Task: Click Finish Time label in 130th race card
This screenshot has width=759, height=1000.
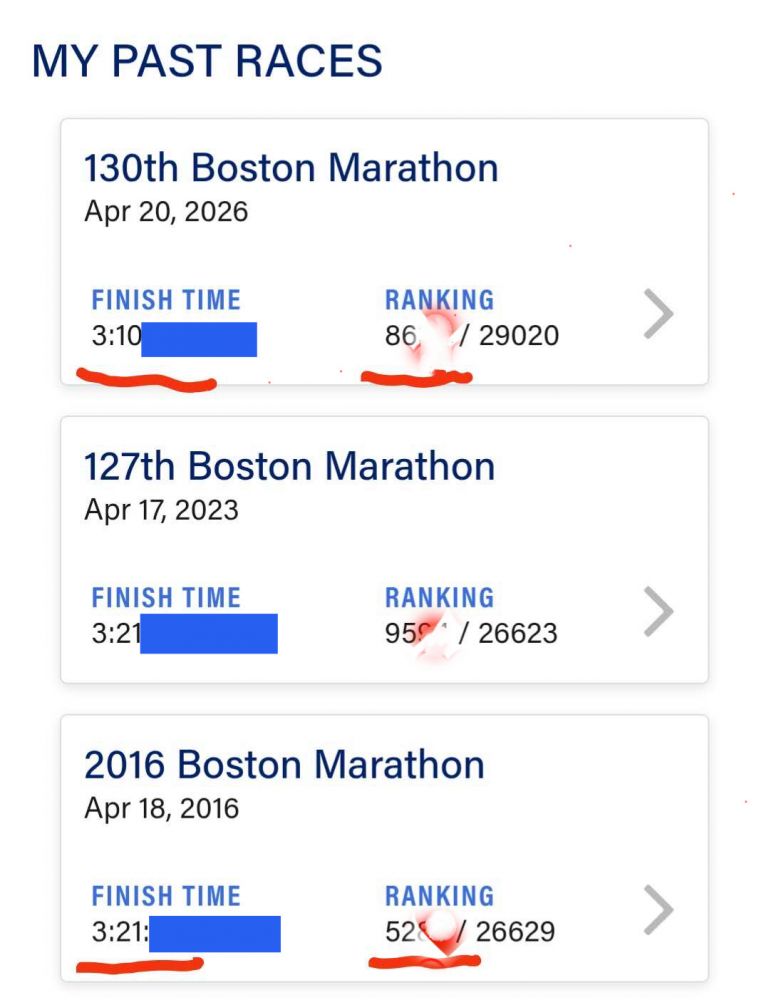Action: pos(166,300)
